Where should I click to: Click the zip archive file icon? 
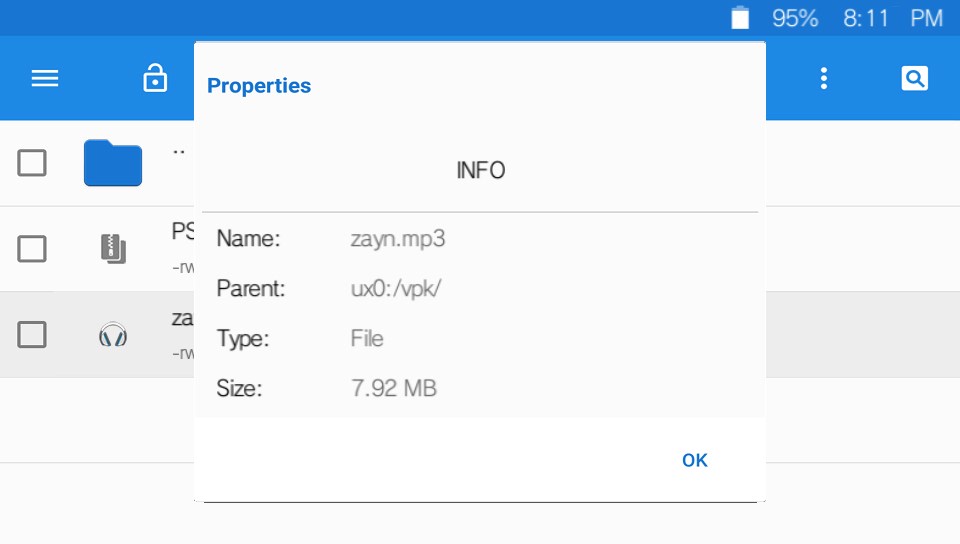[113, 248]
